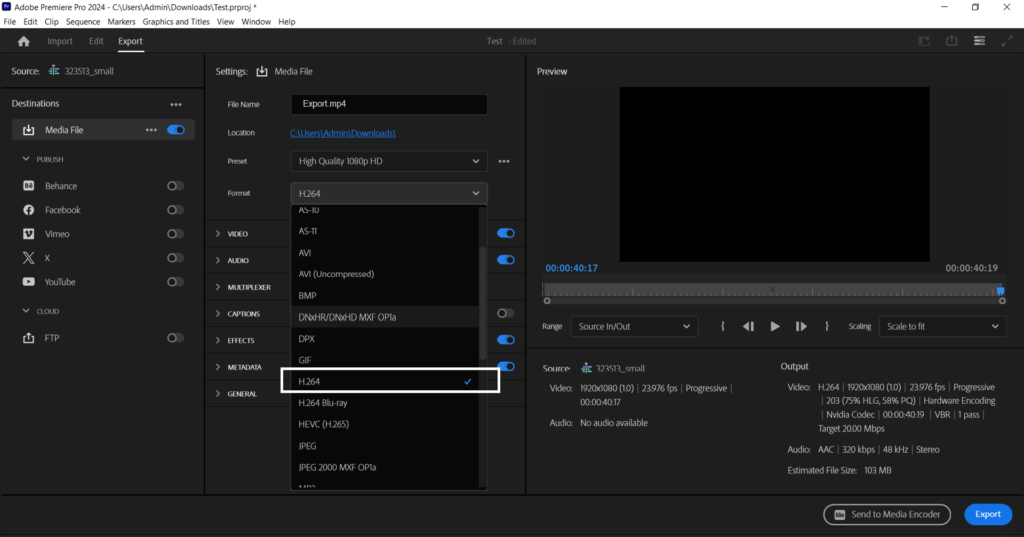The width and height of the screenshot is (1024, 537).
Task: Click the Destinations panel three-dot menu
Action: (x=176, y=104)
